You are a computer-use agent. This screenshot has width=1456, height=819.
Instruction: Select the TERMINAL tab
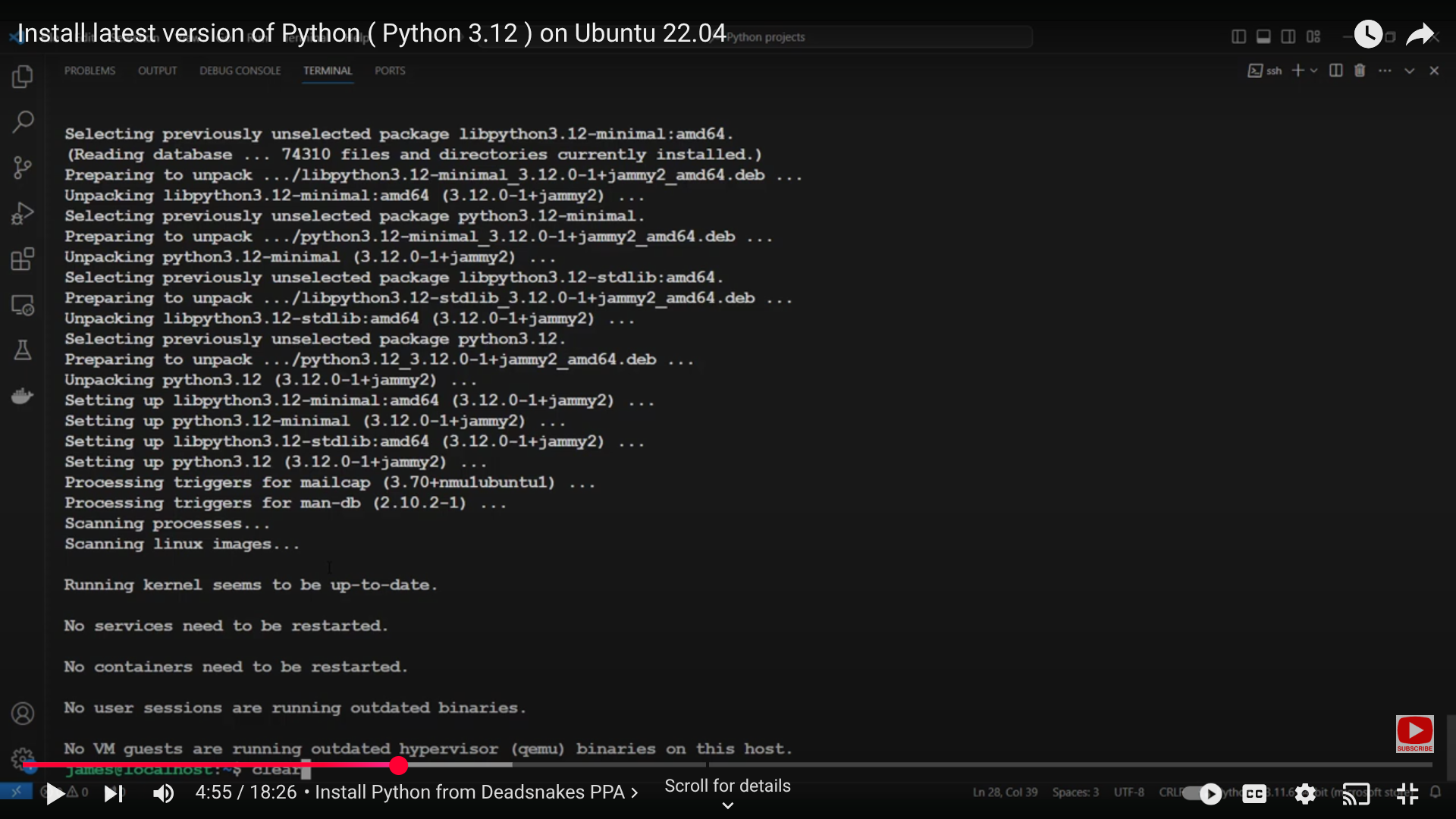click(x=328, y=71)
